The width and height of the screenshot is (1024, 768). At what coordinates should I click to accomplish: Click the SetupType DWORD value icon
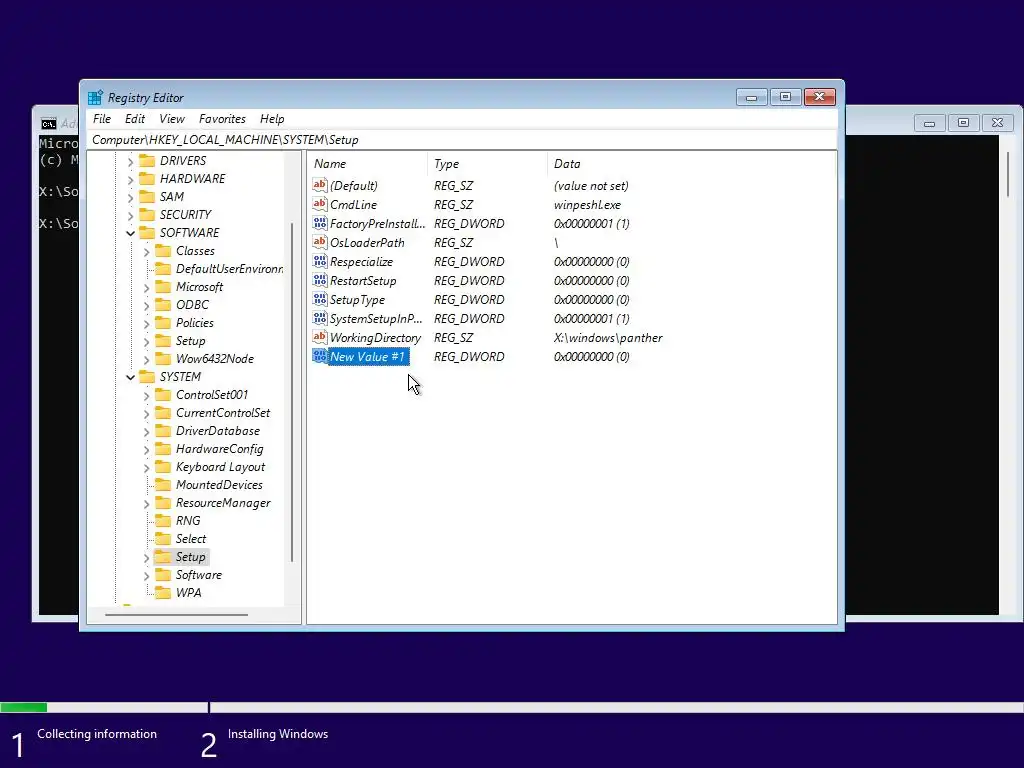click(319, 299)
